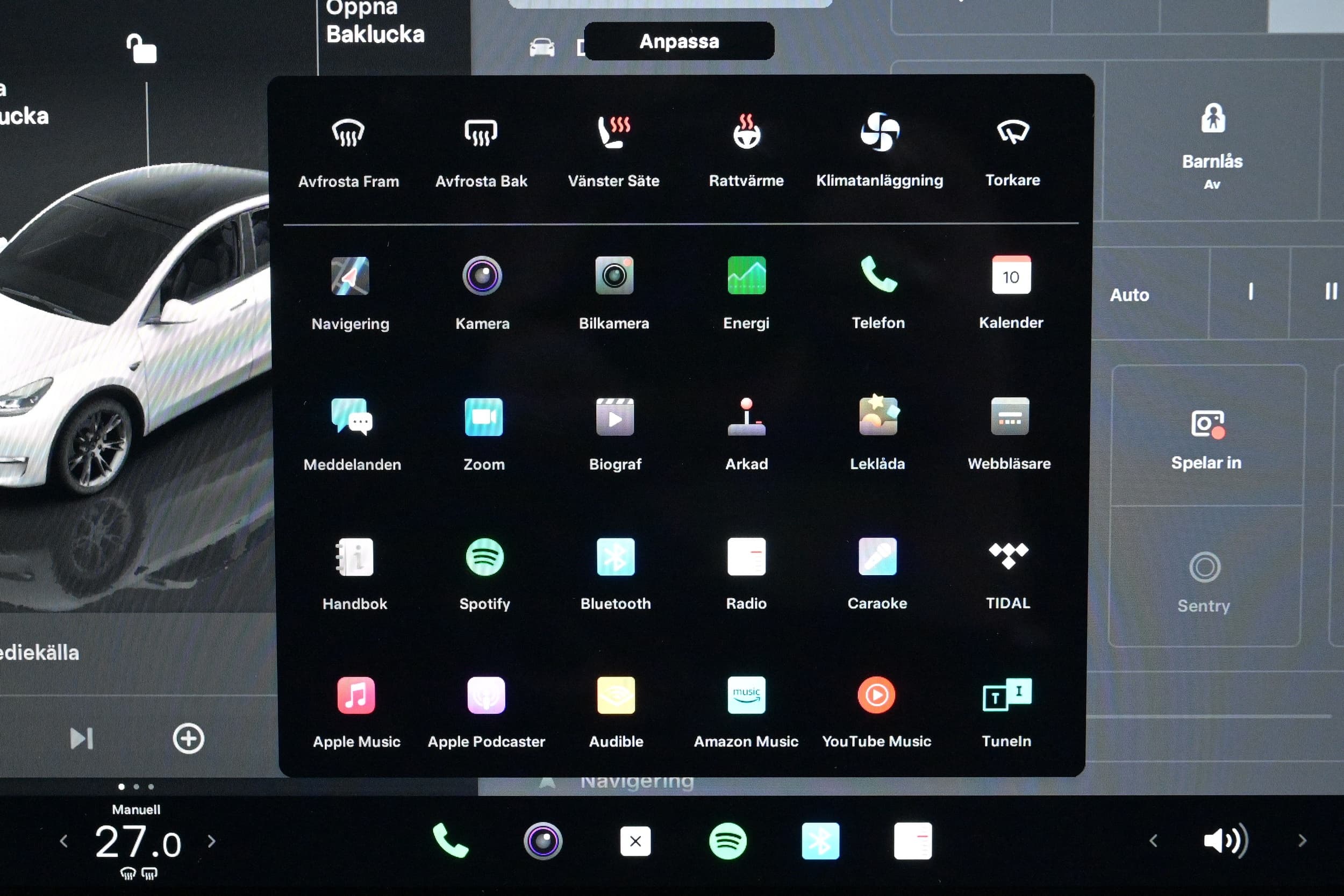Open the YouTube Music app

pos(877,696)
